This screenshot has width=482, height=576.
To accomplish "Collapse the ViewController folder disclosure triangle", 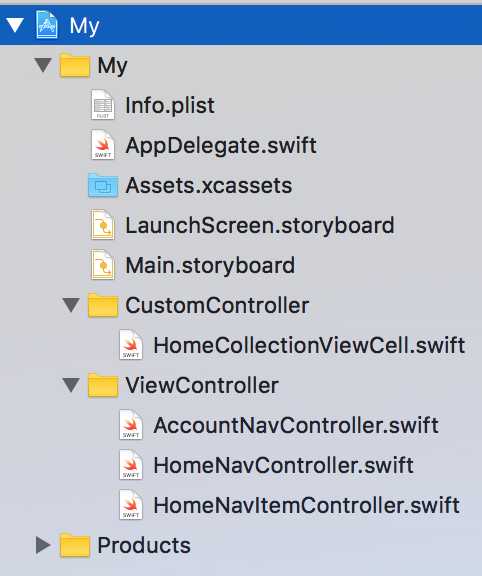I will [71, 385].
